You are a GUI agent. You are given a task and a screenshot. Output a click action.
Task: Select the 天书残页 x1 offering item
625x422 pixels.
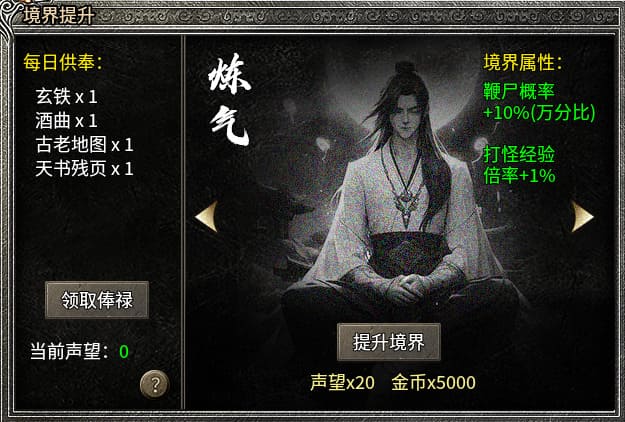(84, 169)
